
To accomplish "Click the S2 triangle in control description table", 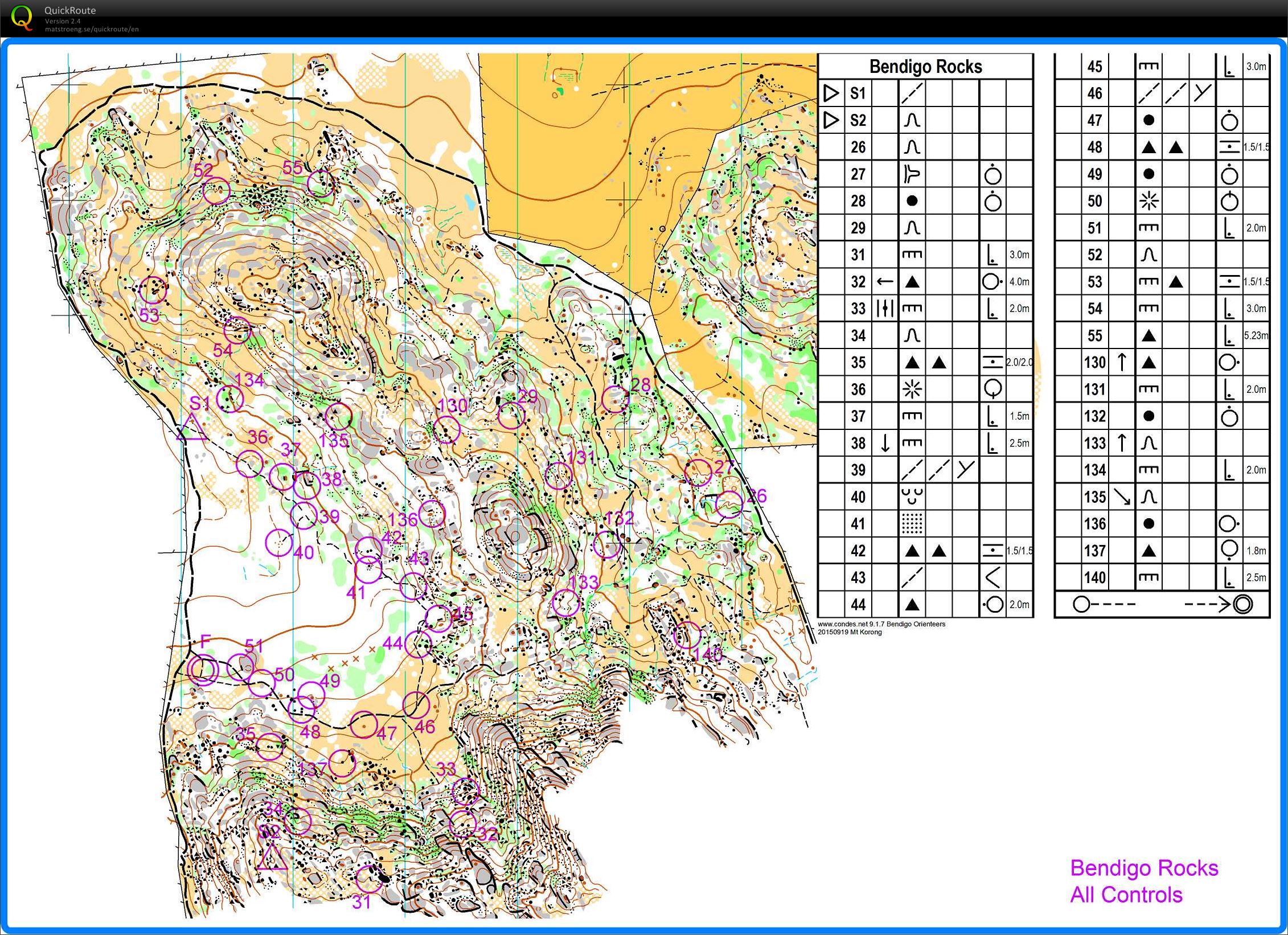I will pyautogui.click(x=831, y=120).
